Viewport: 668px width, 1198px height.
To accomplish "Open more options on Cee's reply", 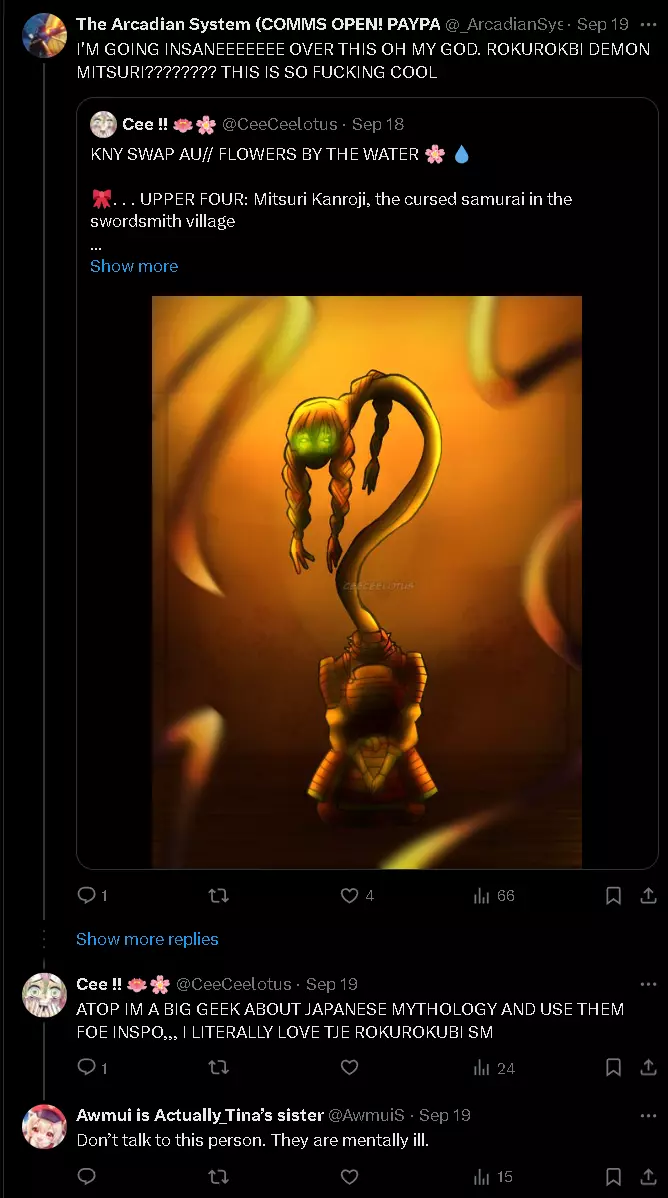I will pyautogui.click(x=648, y=984).
